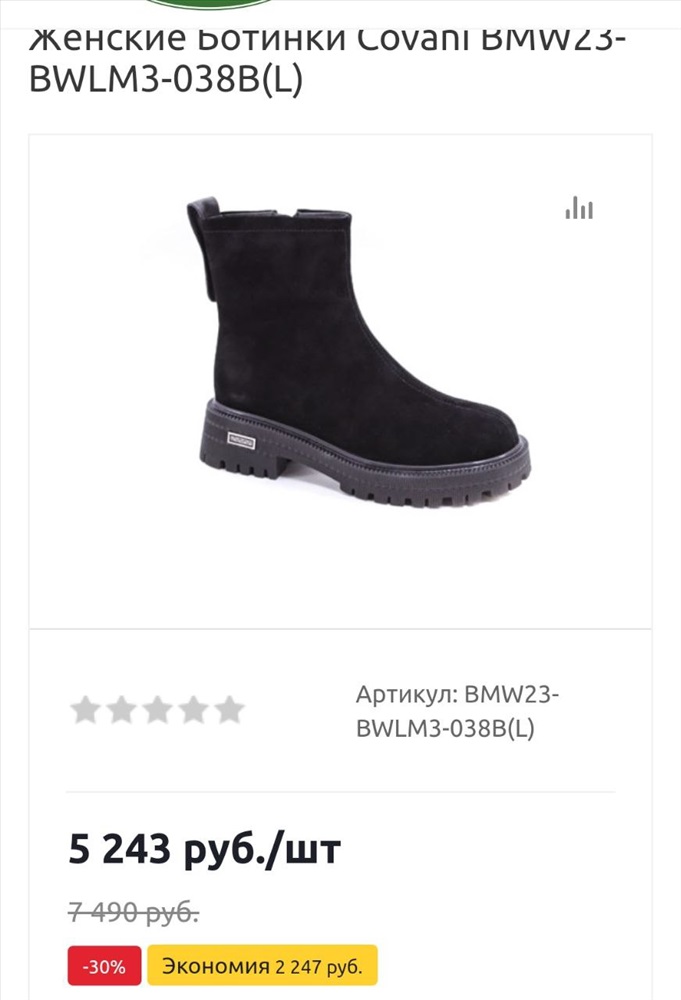
Task: Rate the product with the second star
Action: point(121,710)
